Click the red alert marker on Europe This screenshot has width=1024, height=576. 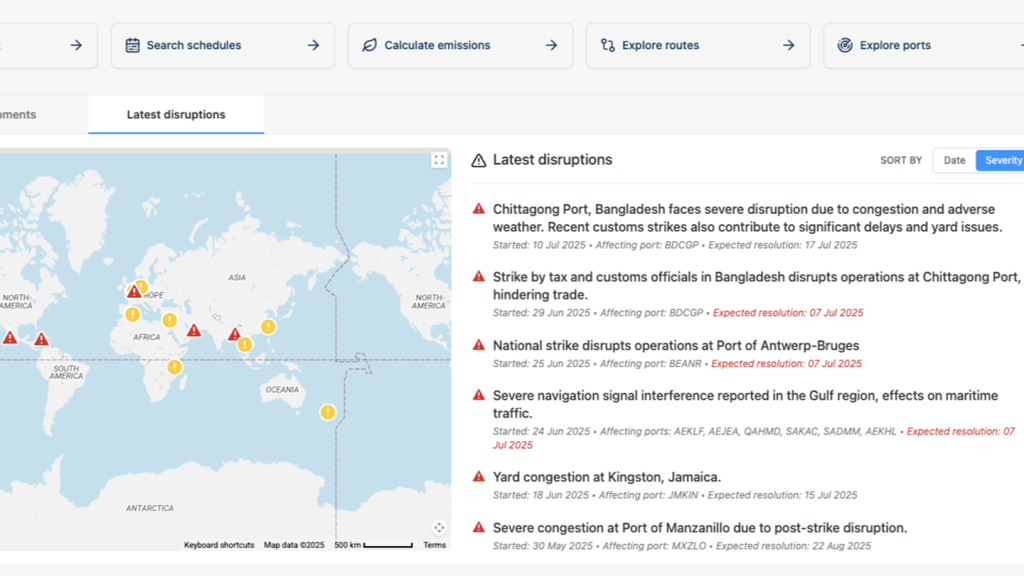point(134,292)
